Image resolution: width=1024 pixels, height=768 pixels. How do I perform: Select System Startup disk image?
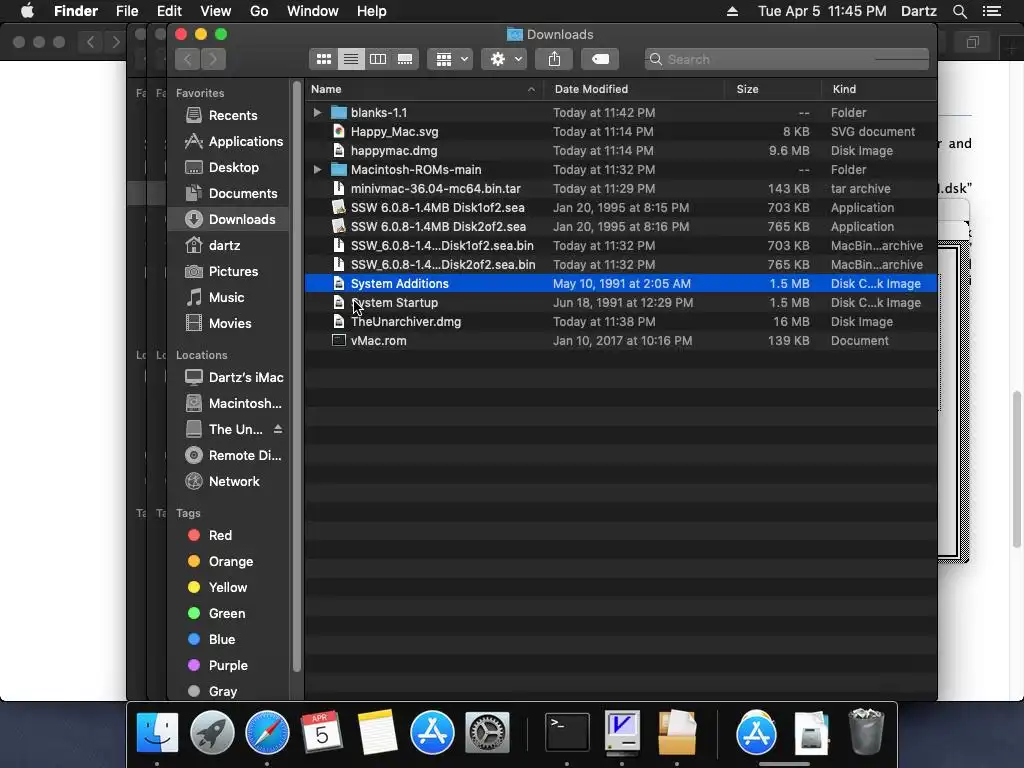tap(620, 302)
